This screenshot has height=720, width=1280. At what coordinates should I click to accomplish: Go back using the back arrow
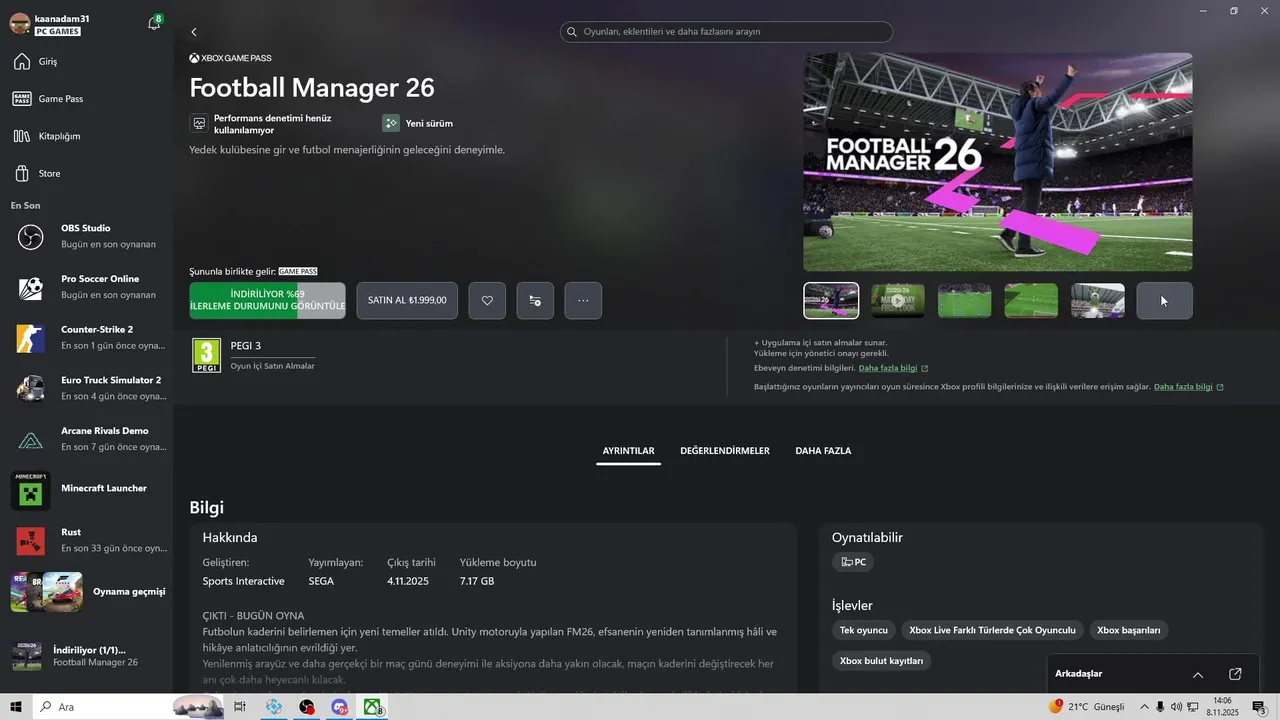[194, 32]
